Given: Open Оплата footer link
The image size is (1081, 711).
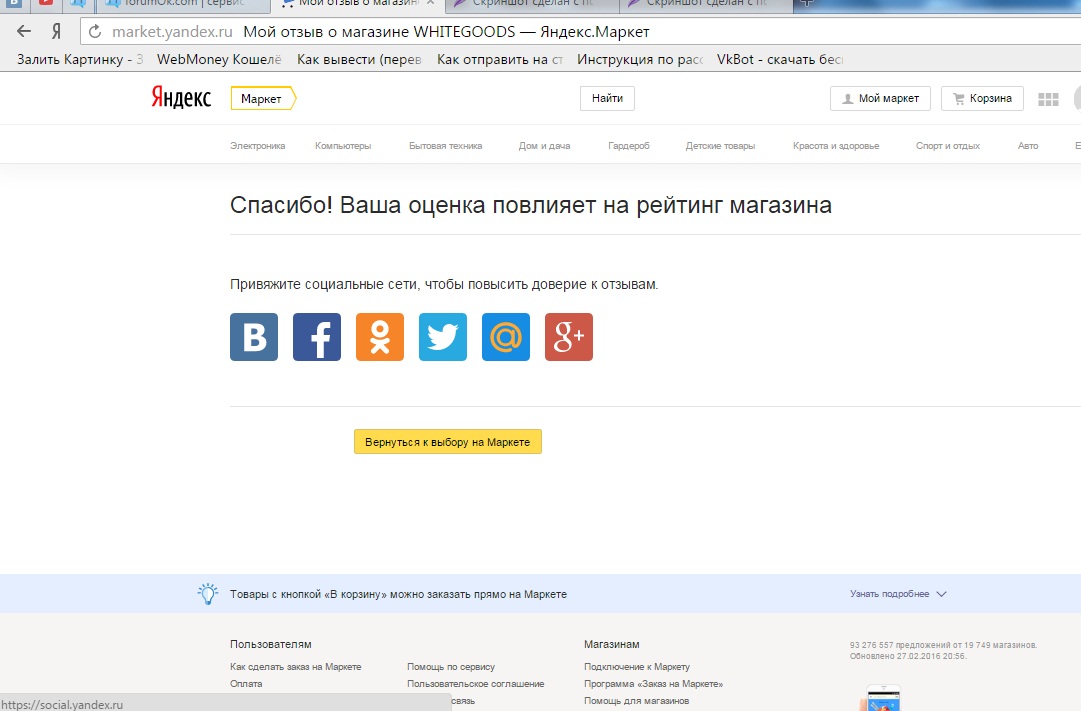Looking at the screenshot, I should (x=246, y=683).
